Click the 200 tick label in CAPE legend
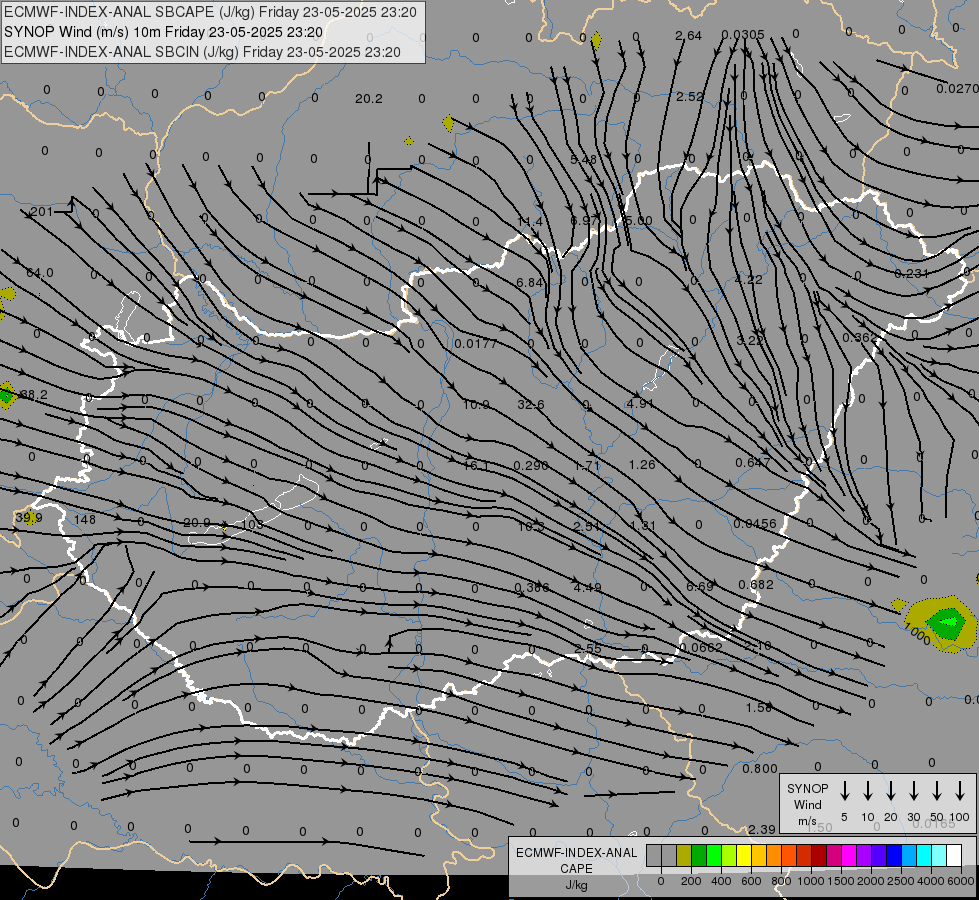Viewport: 979px width, 900px height. coord(691,881)
